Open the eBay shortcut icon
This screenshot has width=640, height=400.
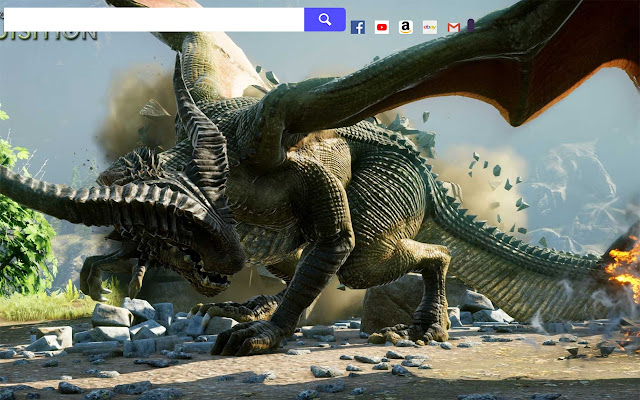click(x=430, y=27)
